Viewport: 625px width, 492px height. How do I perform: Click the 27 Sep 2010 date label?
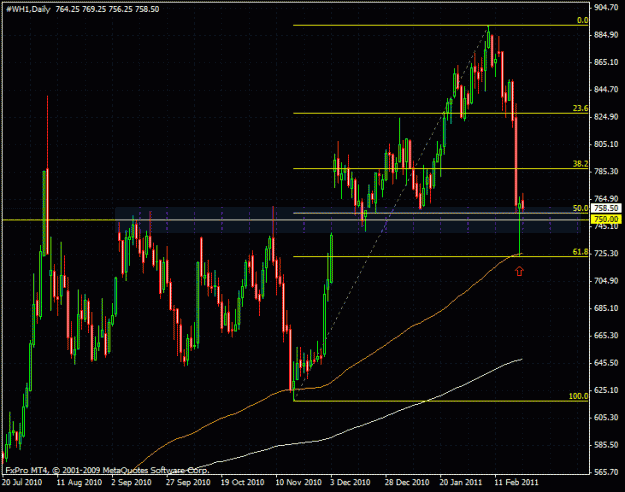[x=188, y=482]
